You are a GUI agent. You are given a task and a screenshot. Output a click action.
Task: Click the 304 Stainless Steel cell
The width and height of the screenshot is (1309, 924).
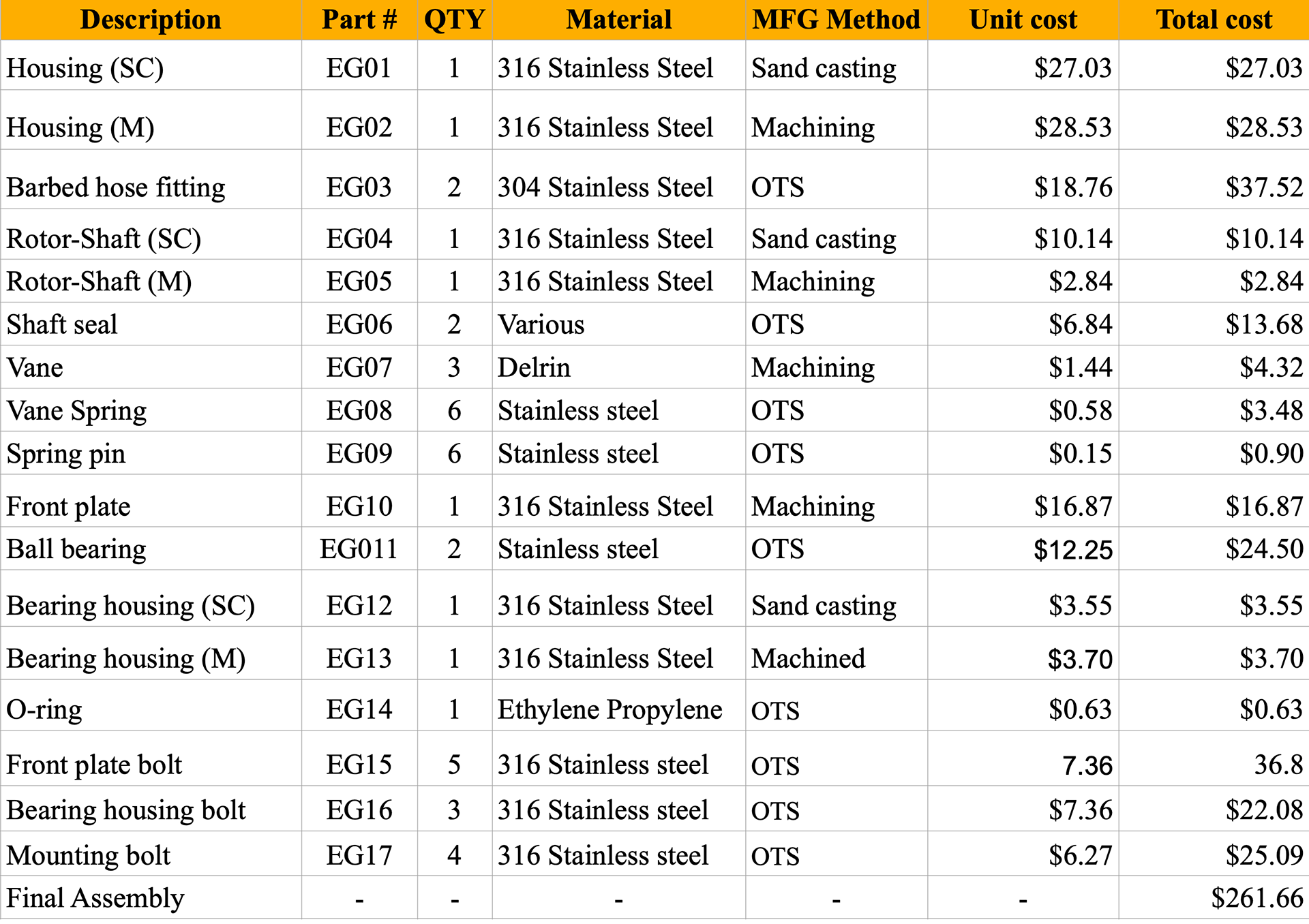(x=605, y=187)
